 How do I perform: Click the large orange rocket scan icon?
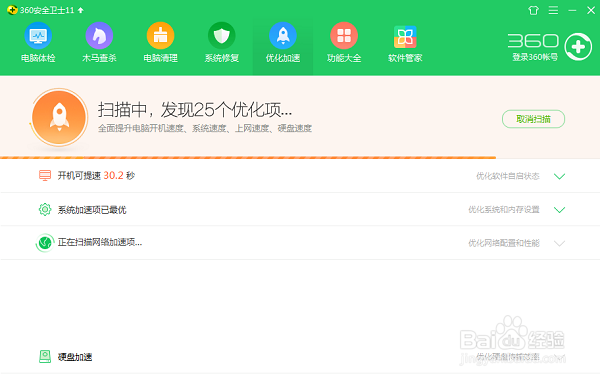click(59, 117)
